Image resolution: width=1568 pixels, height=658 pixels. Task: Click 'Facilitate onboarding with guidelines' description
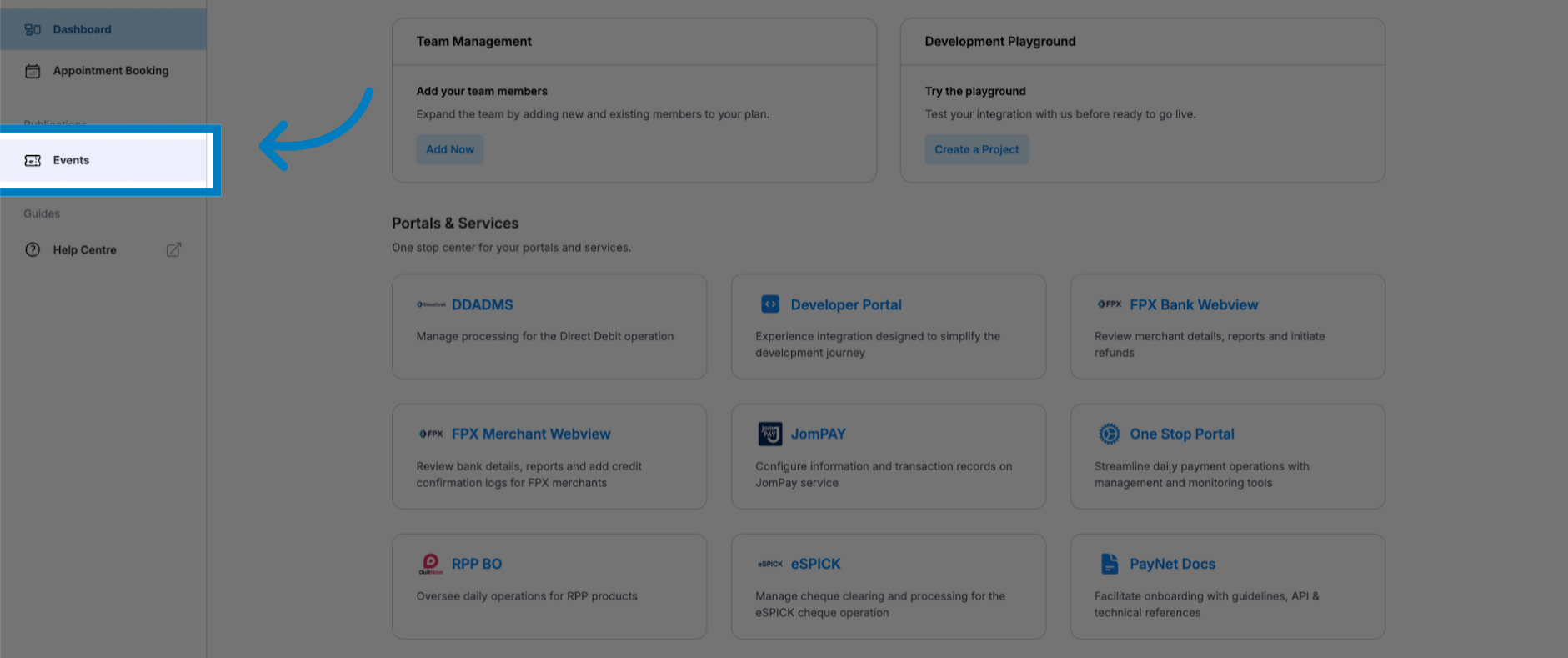coord(1207,605)
